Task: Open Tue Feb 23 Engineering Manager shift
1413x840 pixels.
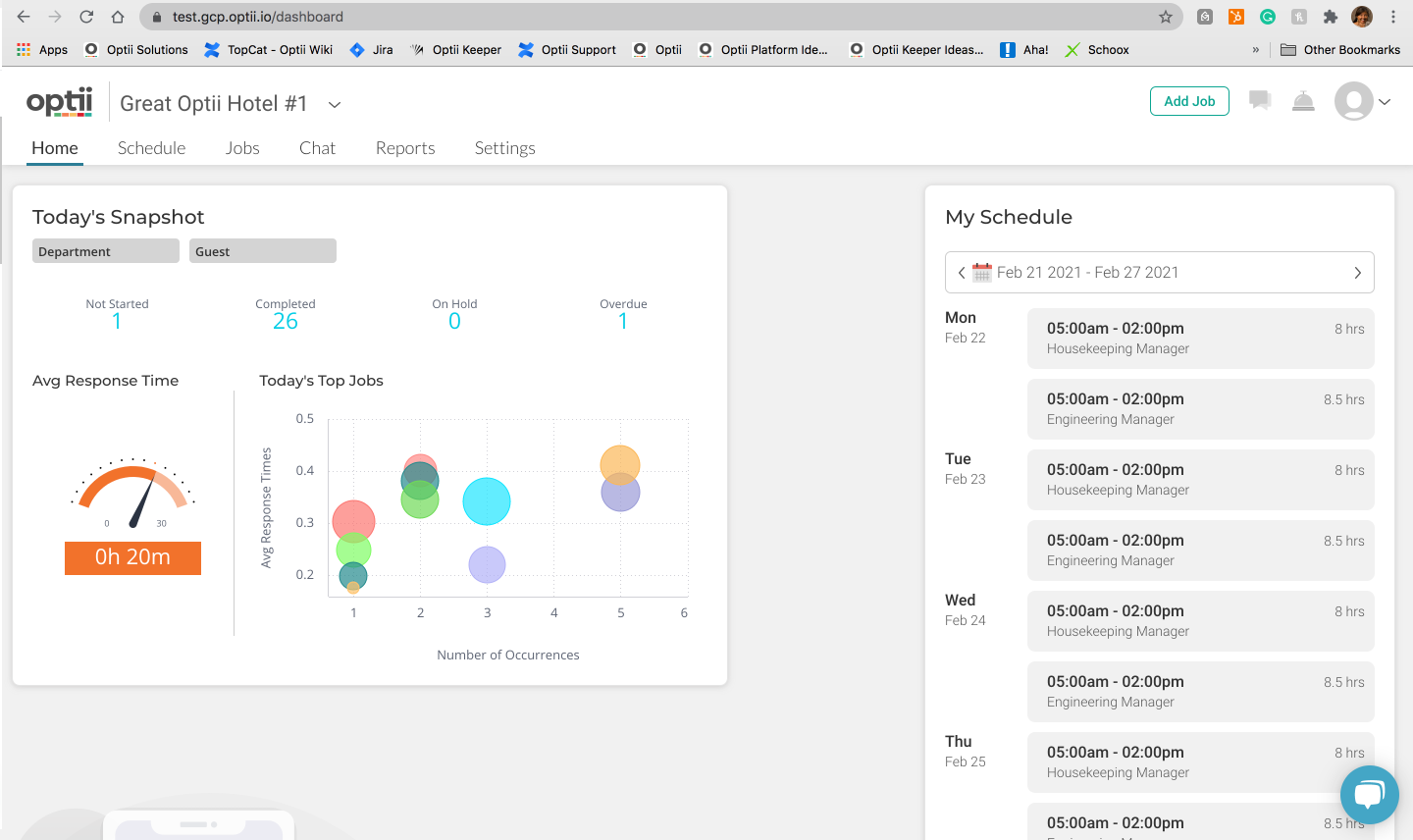Action: tap(1201, 551)
